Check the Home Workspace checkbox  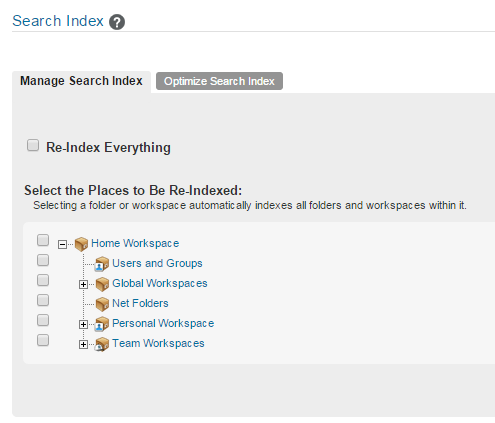(x=43, y=240)
